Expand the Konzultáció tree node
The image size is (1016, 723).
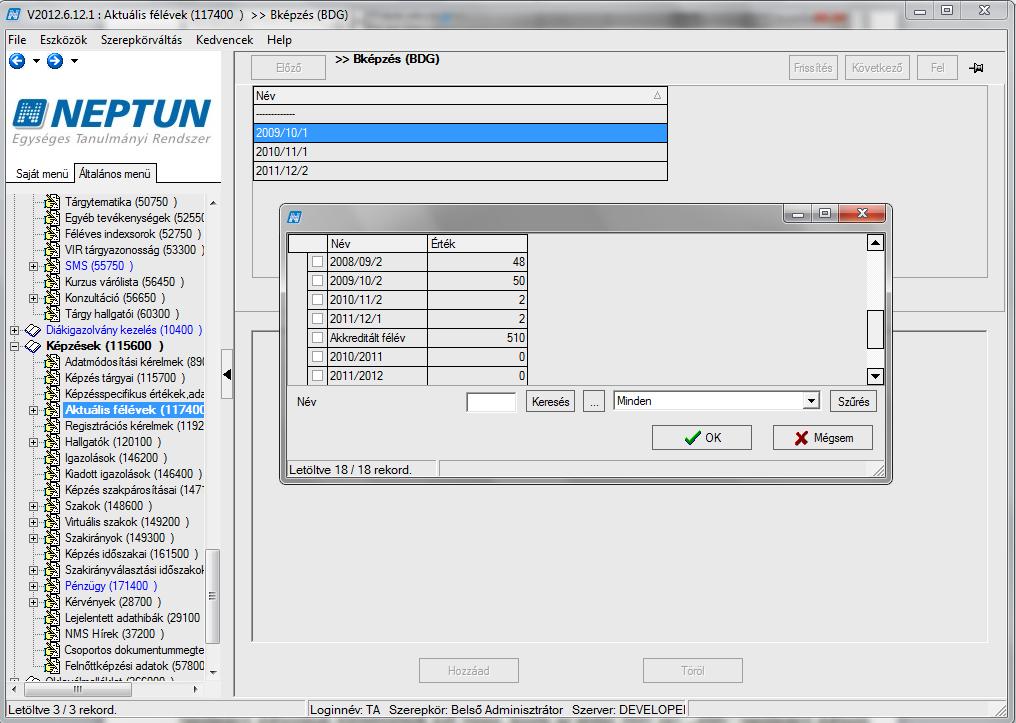[34, 298]
